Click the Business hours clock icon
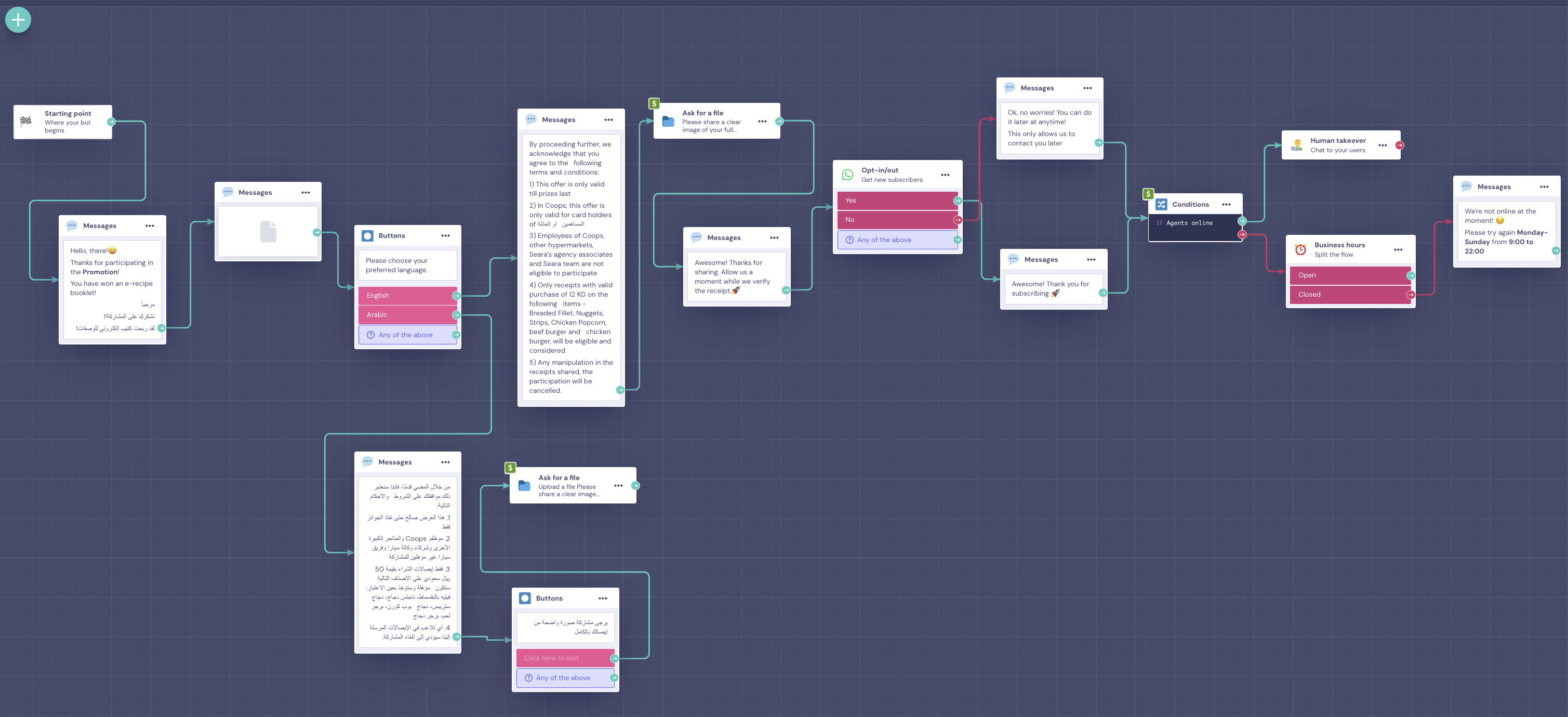Image resolution: width=1568 pixels, height=717 pixels. tap(1300, 249)
